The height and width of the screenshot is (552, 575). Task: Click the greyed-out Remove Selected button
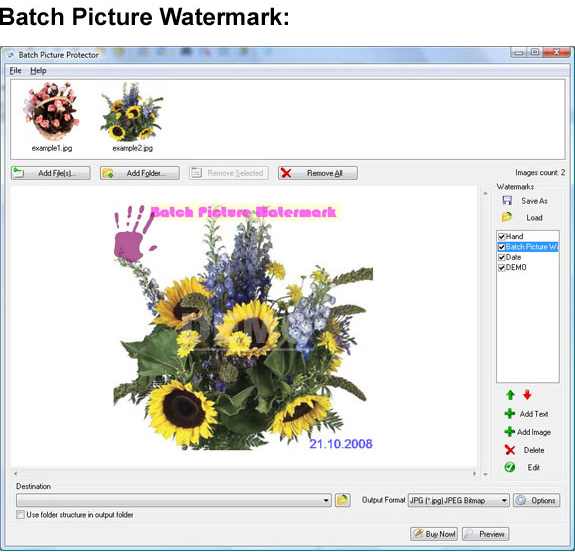click(229, 173)
